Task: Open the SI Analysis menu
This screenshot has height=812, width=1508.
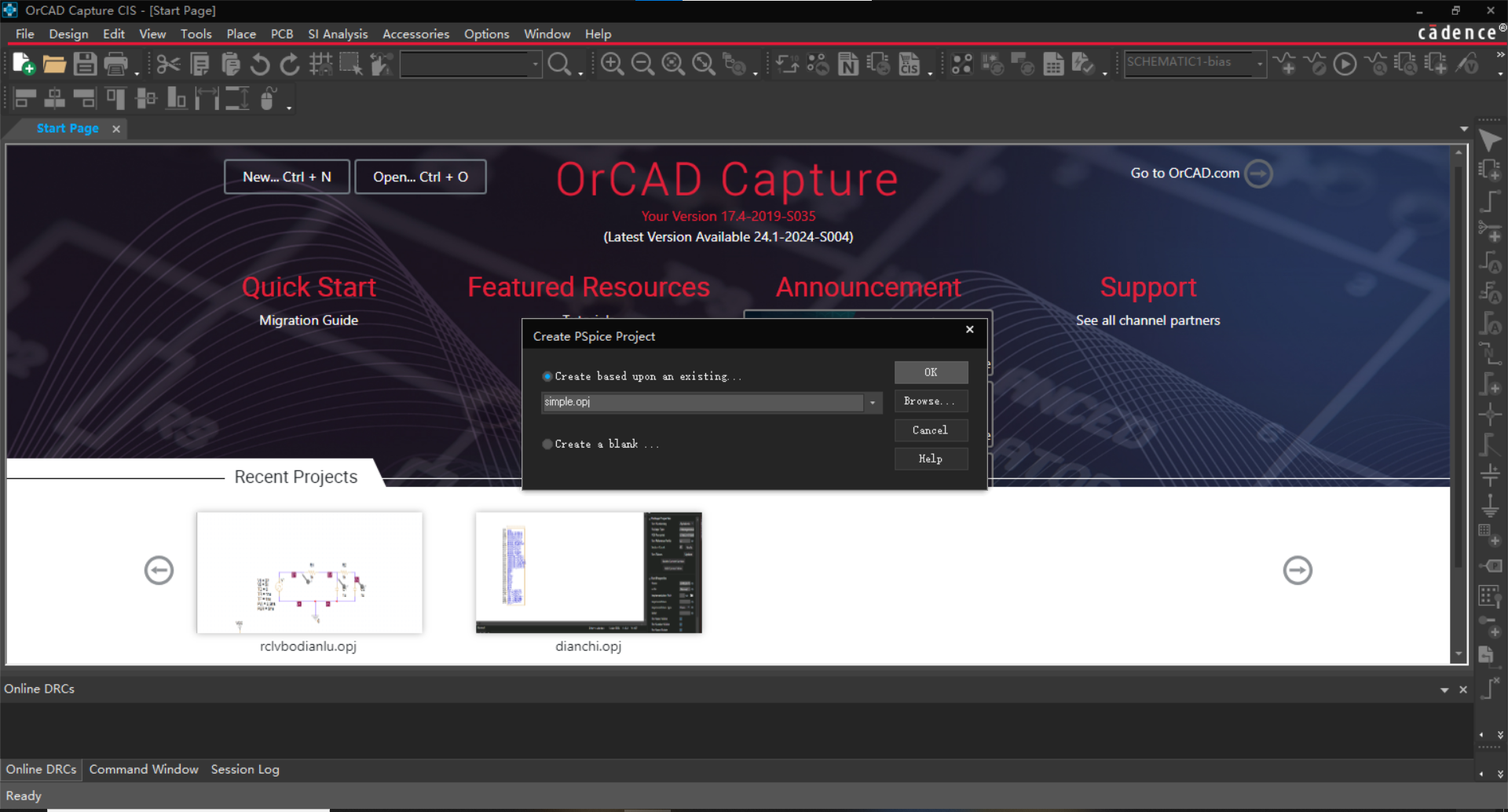Action: tap(338, 34)
